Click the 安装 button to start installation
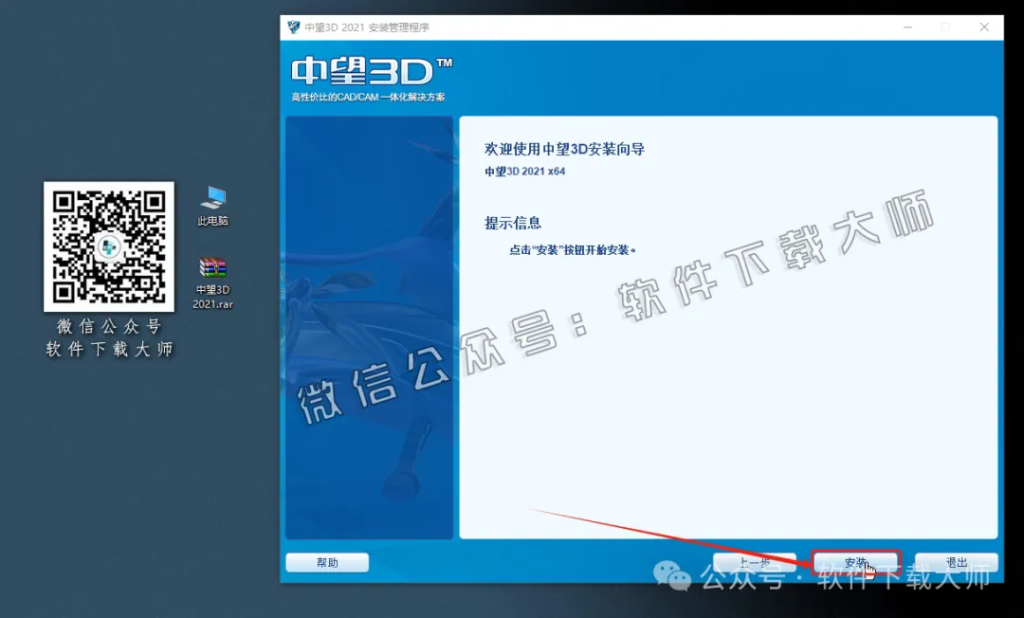Screen dimensions: 1024x618 coord(855,562)
